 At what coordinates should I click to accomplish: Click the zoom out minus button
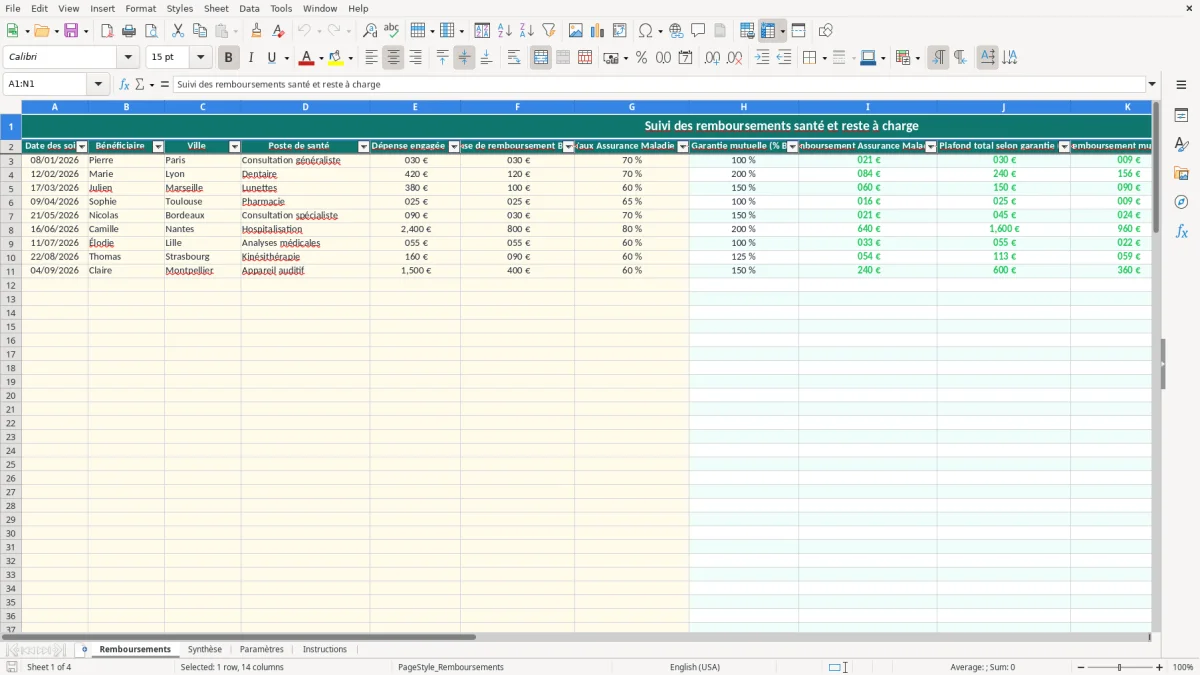1081,667
